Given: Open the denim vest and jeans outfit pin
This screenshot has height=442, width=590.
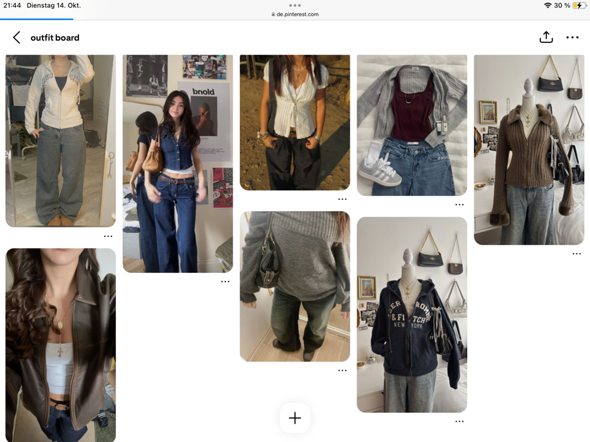Looking at the screenshot, I should (178, 164).
